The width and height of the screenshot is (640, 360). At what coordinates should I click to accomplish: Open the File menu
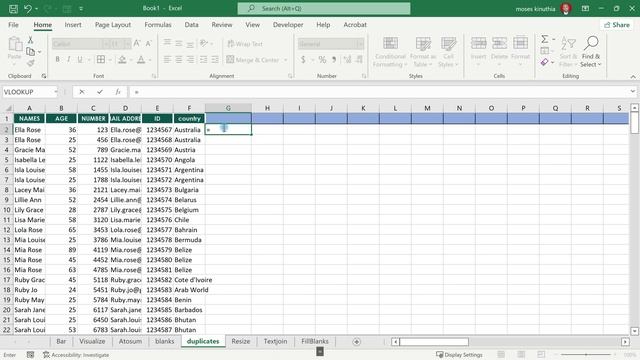tap(13, 24)
